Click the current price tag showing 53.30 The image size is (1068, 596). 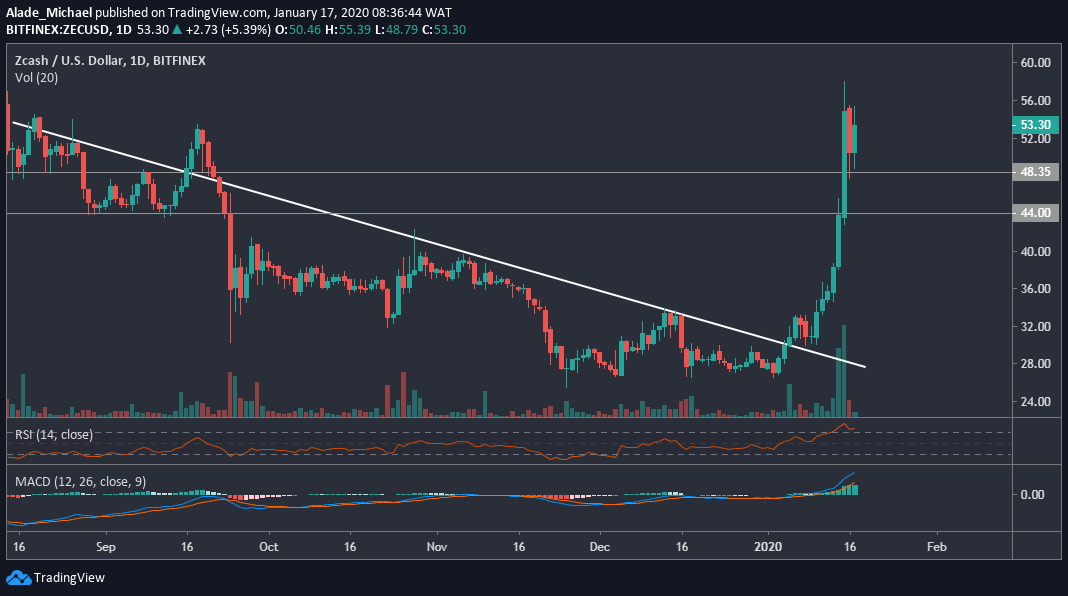(x=1034, y=124)
